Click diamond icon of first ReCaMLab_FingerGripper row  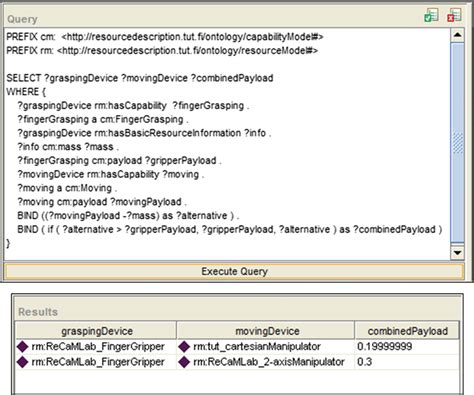tap(23, 347)
